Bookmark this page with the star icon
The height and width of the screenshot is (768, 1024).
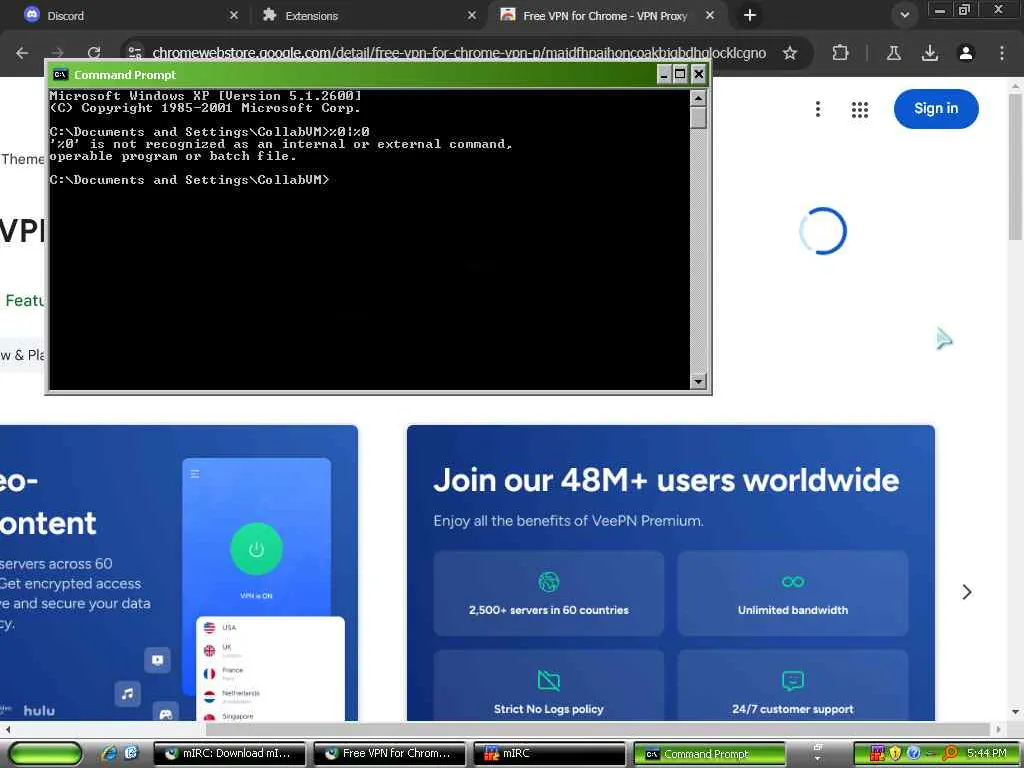[790, 53]
